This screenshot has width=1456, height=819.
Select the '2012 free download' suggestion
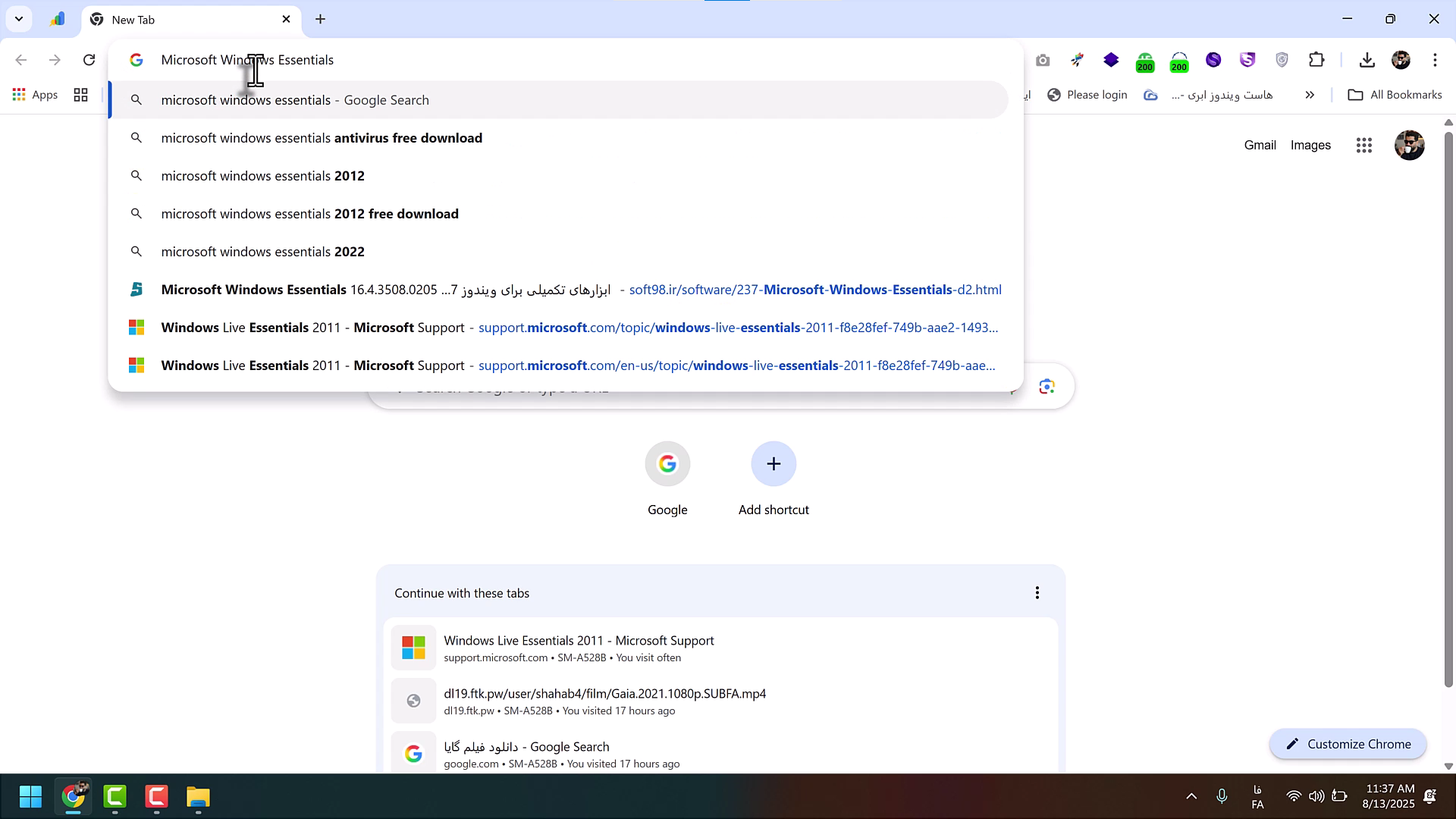559,214
